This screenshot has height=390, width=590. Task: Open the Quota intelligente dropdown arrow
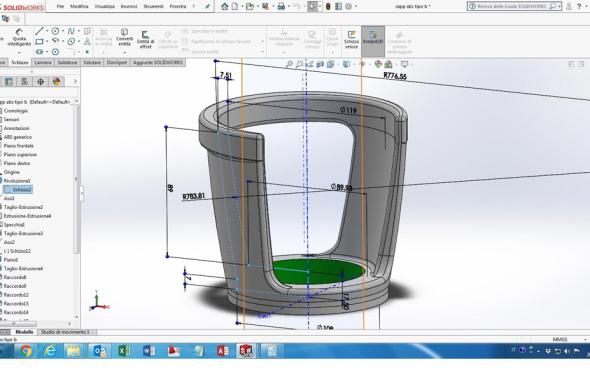[x=19, y=52]
